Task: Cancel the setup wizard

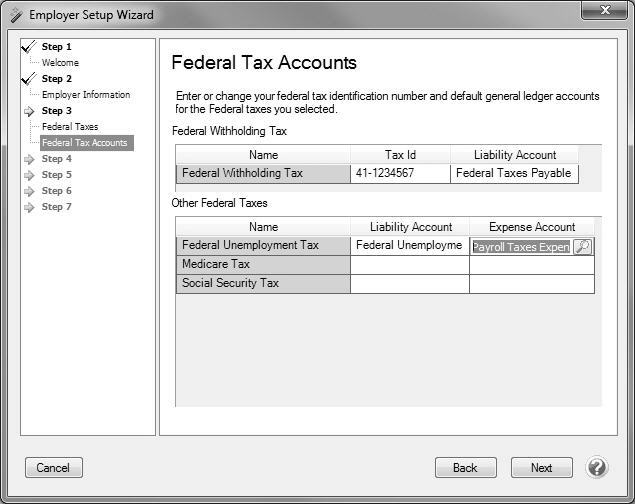Action: (x=53, y=468)
